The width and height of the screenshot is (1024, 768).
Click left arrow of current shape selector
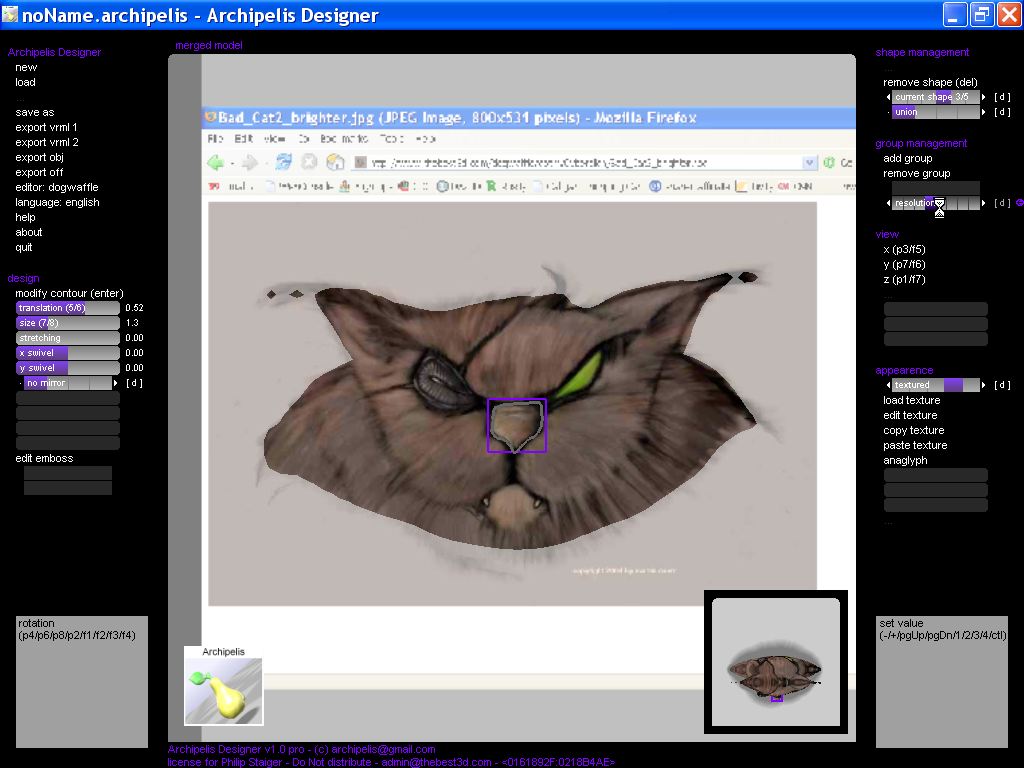(889, 97)
